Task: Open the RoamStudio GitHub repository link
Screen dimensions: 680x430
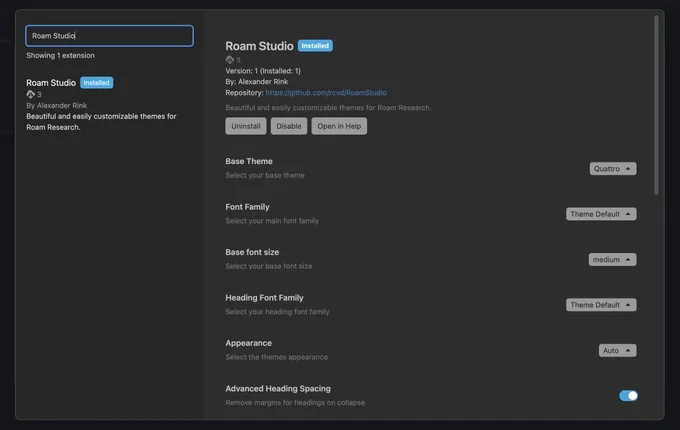Action: pos(326,92)
